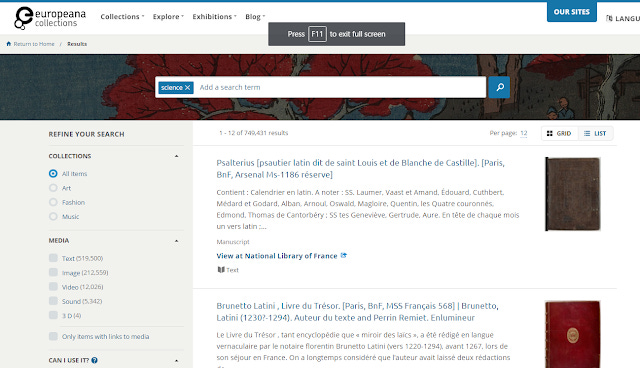640x368 pixels.
Task: Check the Text media checkbox
Action: (53, 258)
